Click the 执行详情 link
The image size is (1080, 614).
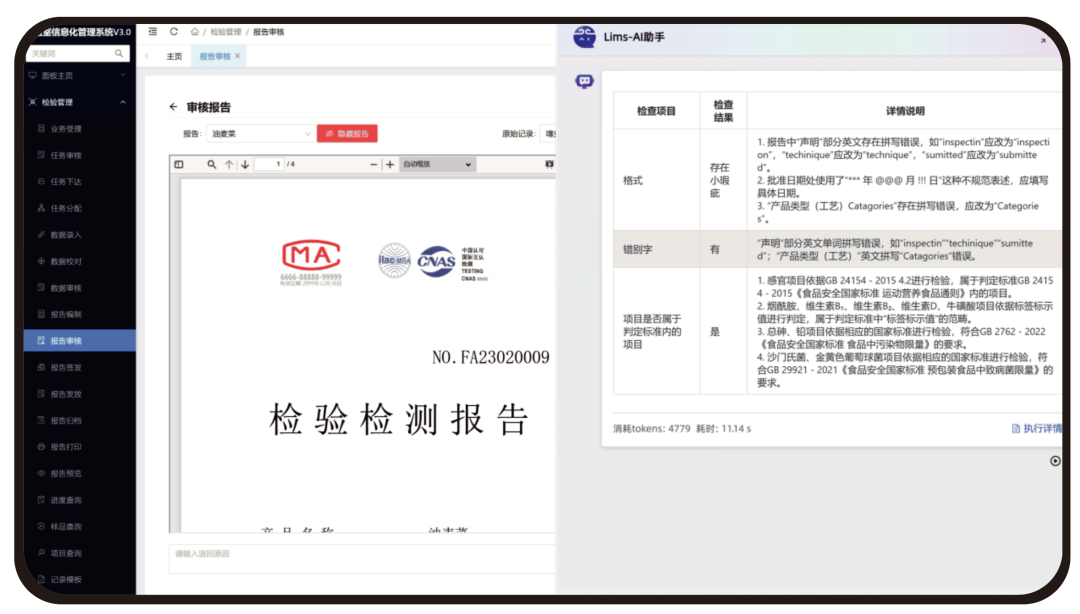(1035, 428)
